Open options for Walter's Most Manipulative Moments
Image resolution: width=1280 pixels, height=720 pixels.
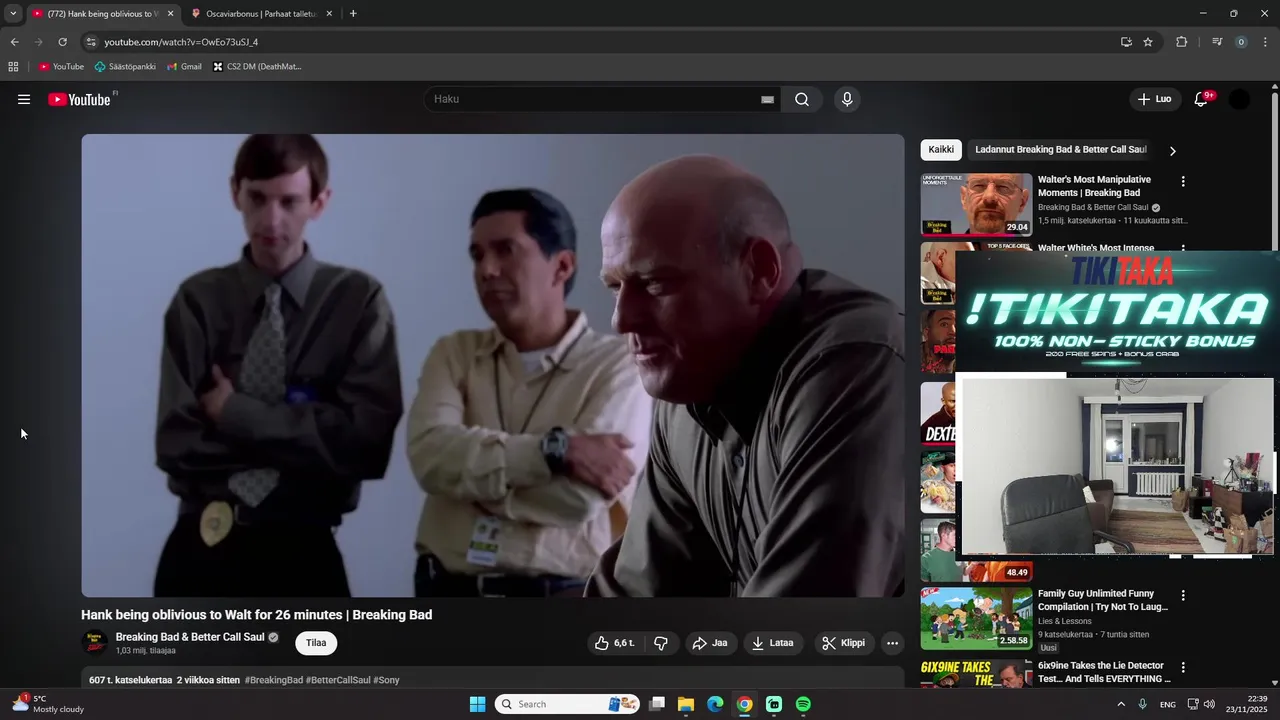pos(1183,182)
